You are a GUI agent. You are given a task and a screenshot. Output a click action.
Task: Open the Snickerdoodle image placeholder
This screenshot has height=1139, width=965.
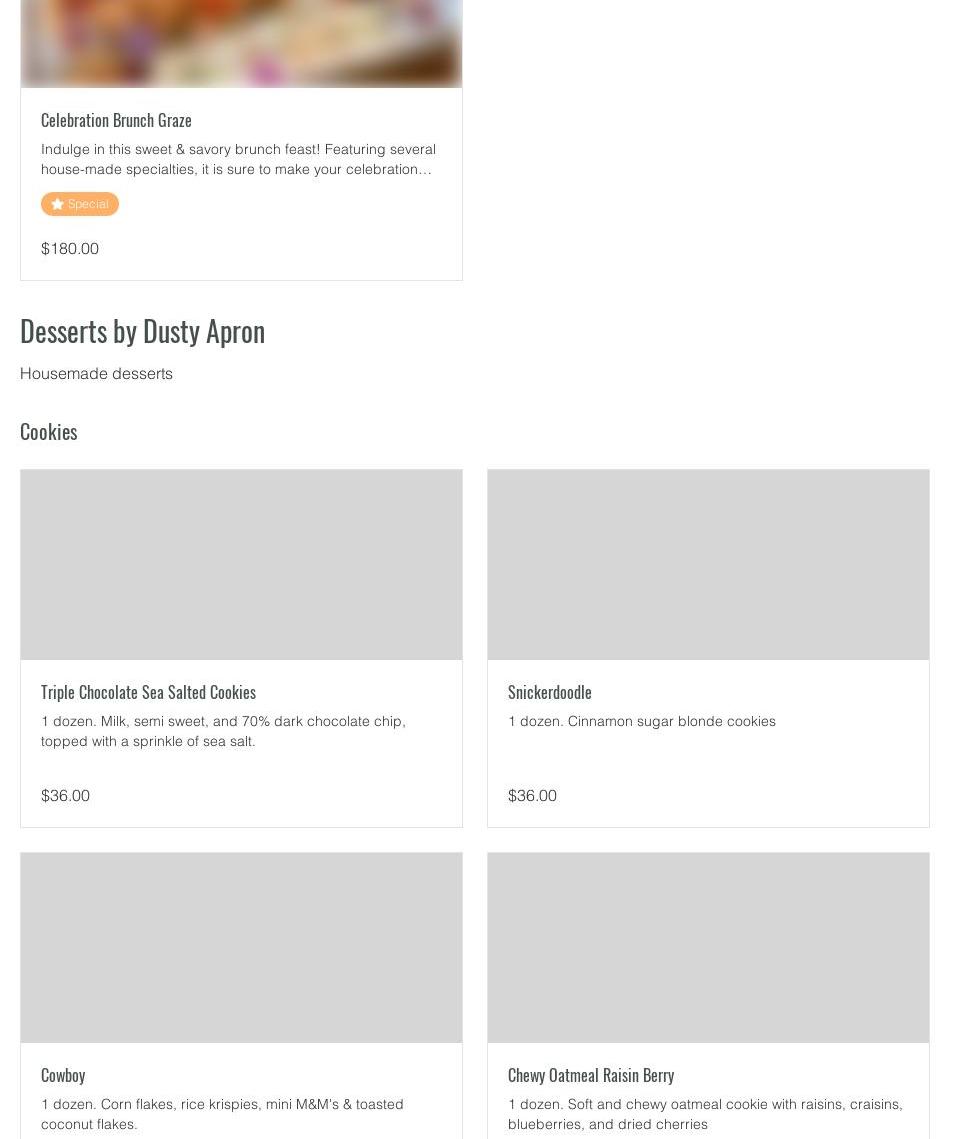click(708, 564)
